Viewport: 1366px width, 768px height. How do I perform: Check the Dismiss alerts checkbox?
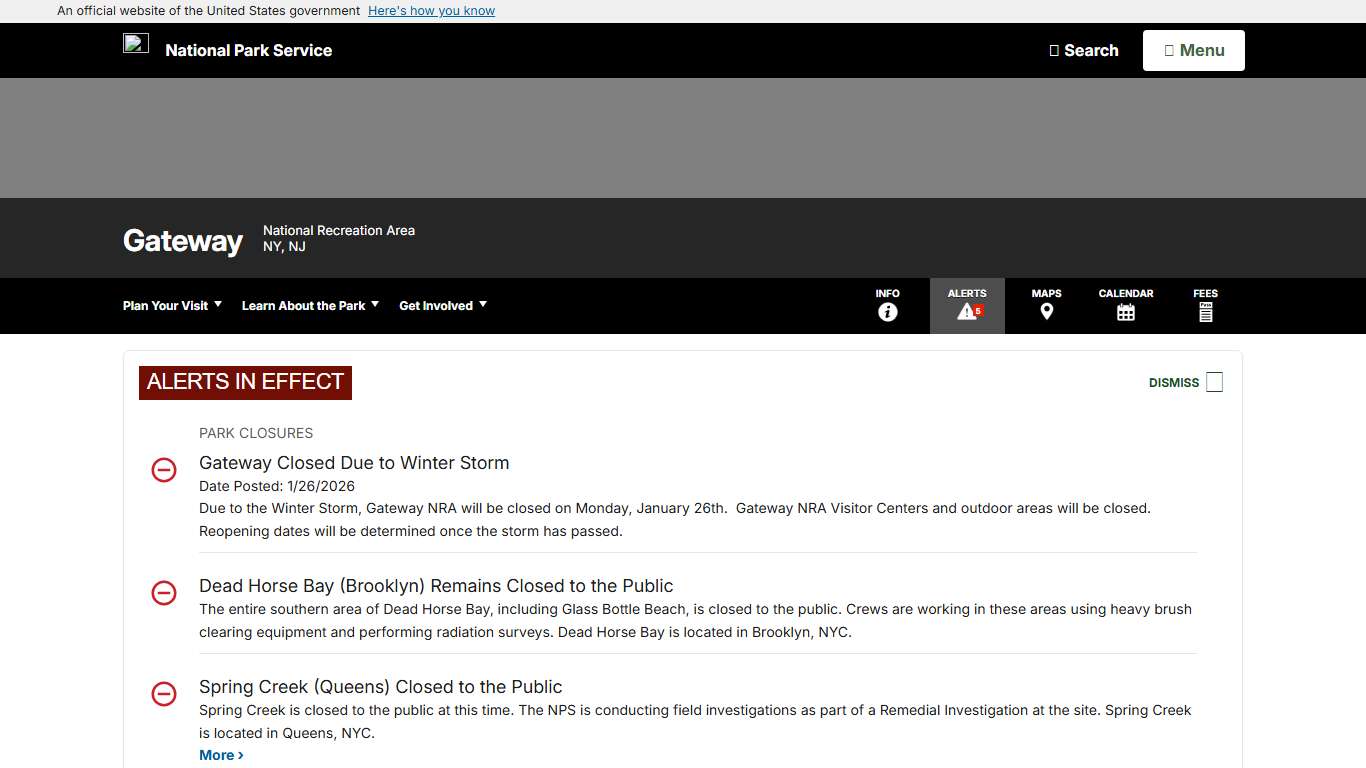(x=1214, y=382)
